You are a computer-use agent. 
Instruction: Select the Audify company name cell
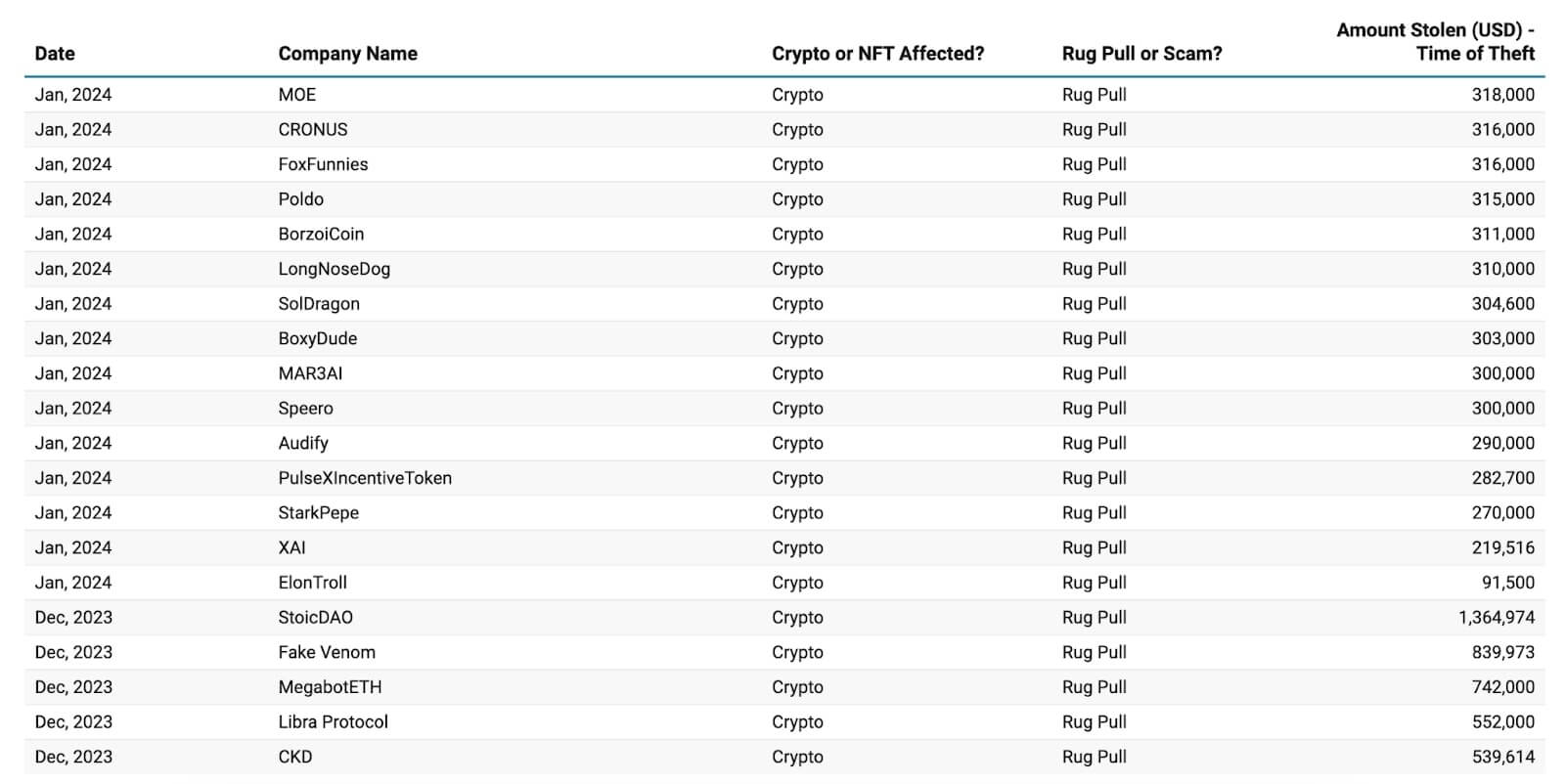point(303,444)
